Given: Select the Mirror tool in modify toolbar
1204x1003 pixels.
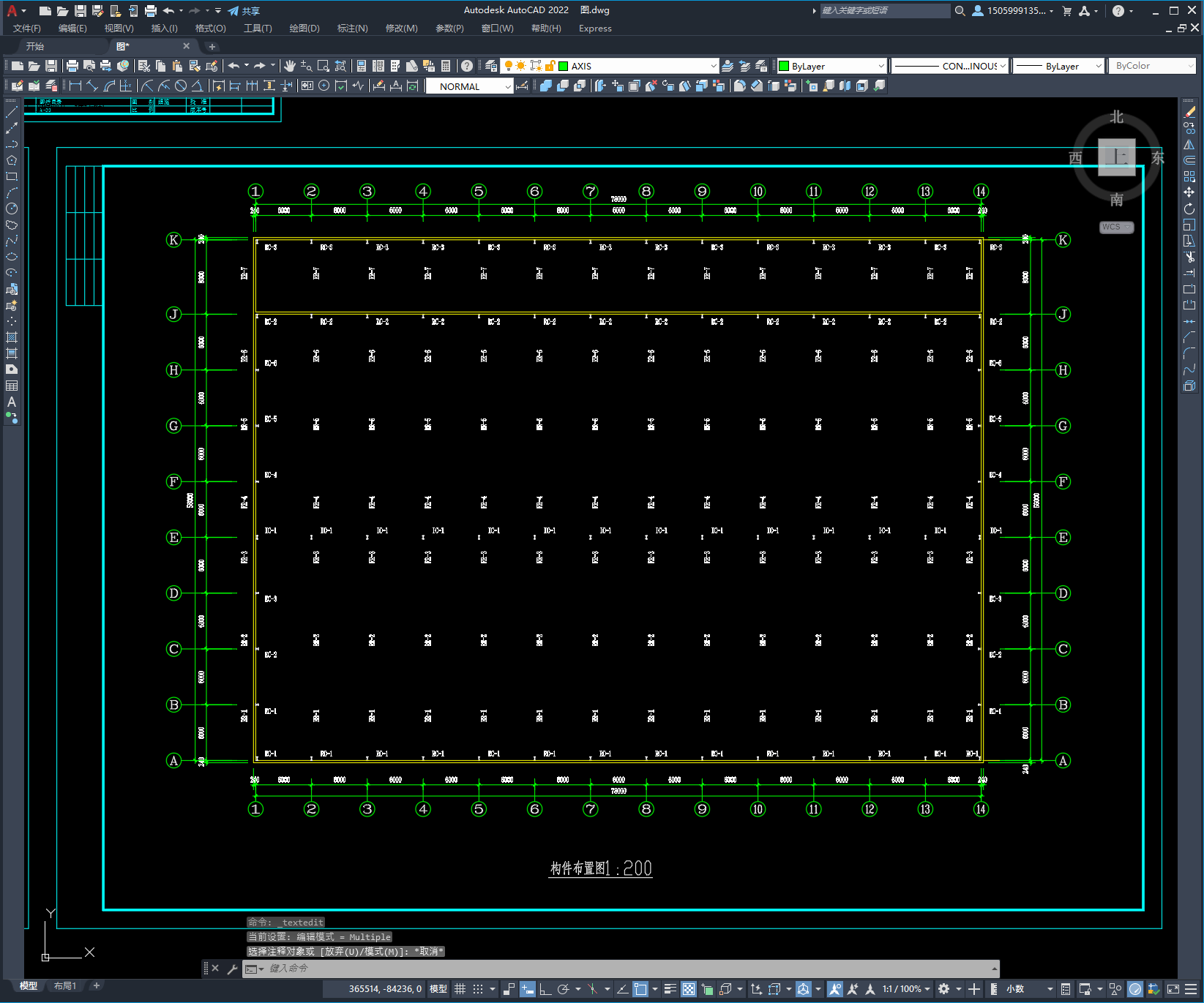Looking at the screenshot, I should click(x=1189, y=144).
